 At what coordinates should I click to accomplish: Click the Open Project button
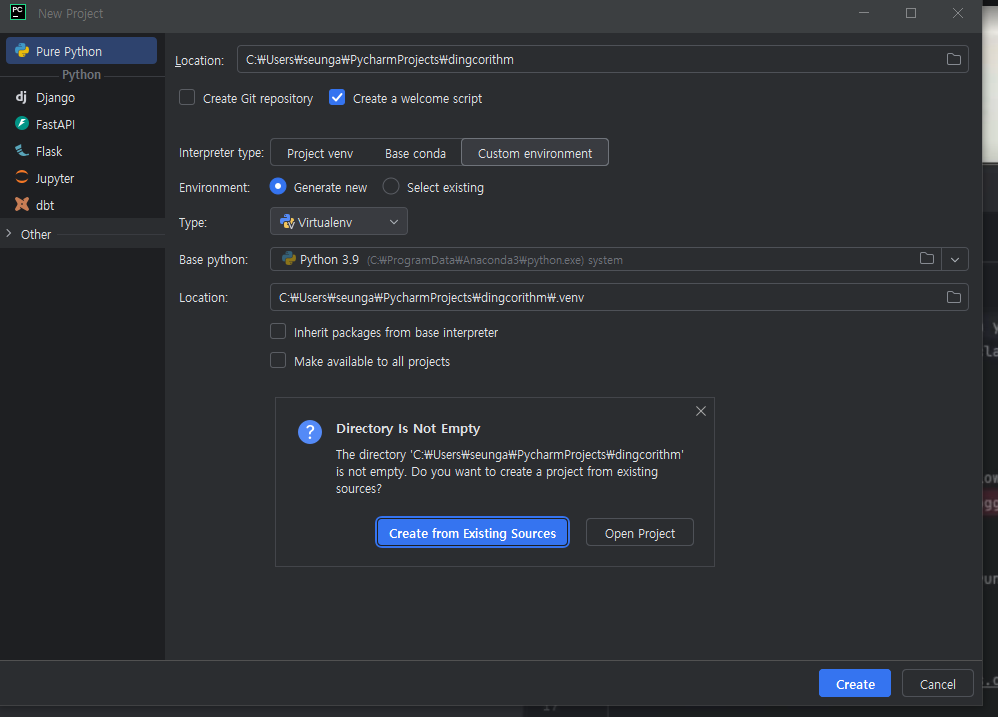(640, 533)
